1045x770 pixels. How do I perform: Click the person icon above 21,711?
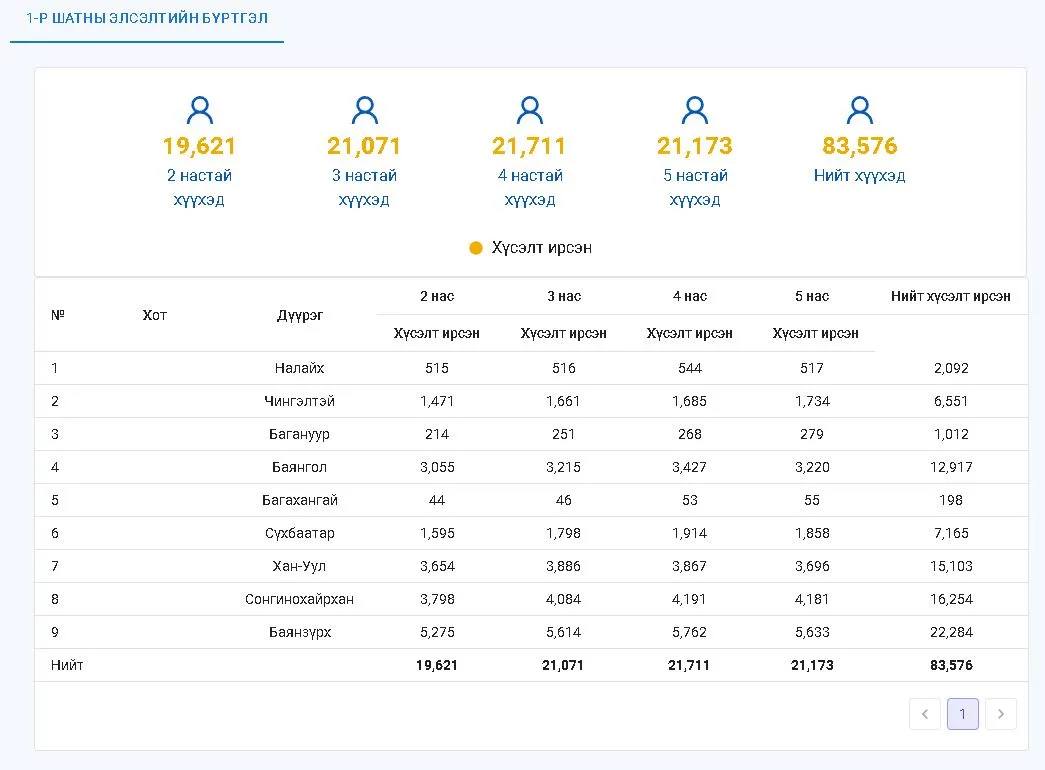coord(530,111)
